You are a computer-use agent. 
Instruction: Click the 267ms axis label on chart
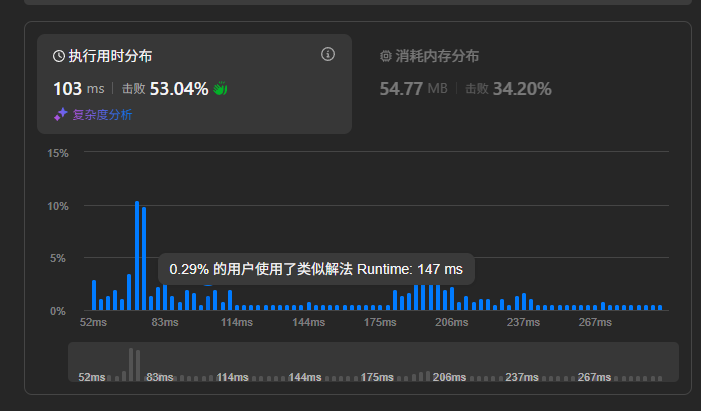pos(595,322)
